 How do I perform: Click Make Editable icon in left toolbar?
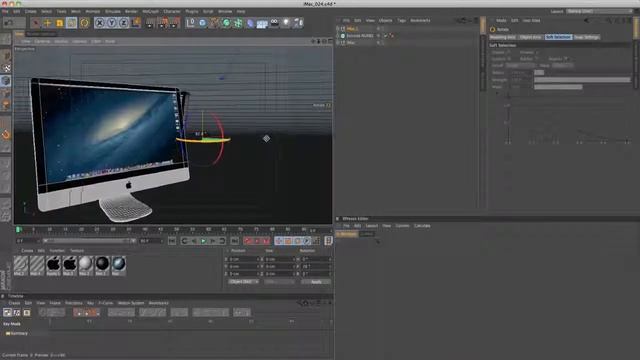tap(6, 40)
